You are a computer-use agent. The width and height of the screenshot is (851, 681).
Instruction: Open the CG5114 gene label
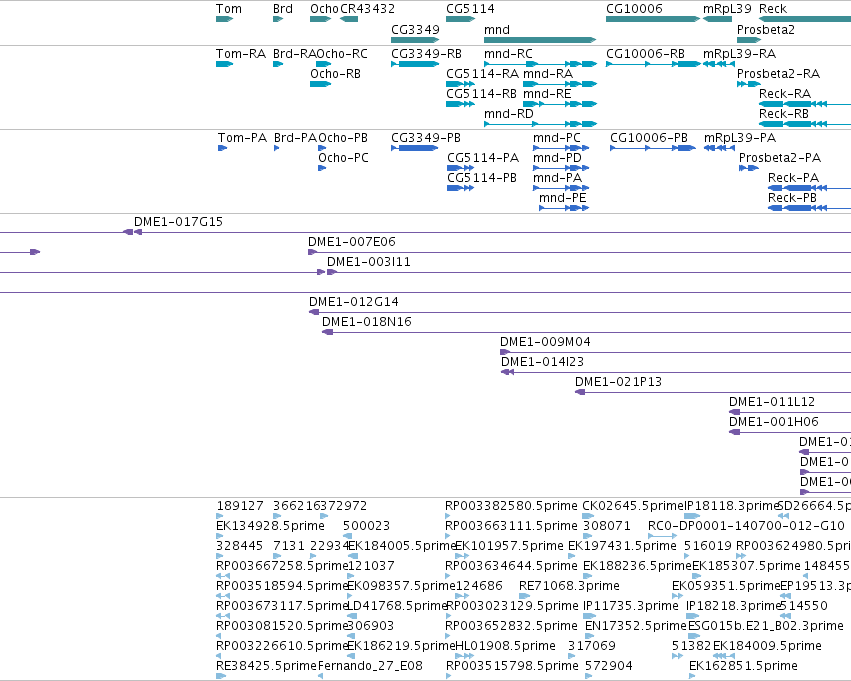click(470, 9)
